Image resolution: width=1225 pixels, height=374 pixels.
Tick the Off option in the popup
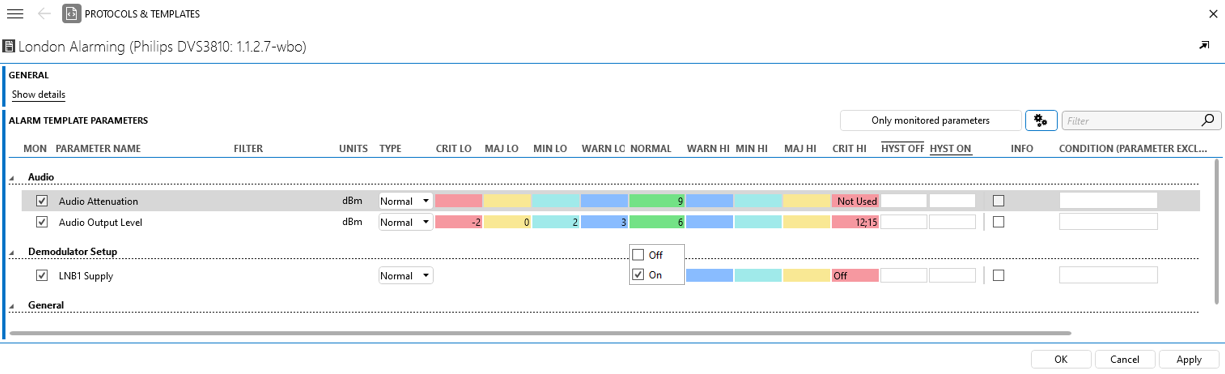639,255
